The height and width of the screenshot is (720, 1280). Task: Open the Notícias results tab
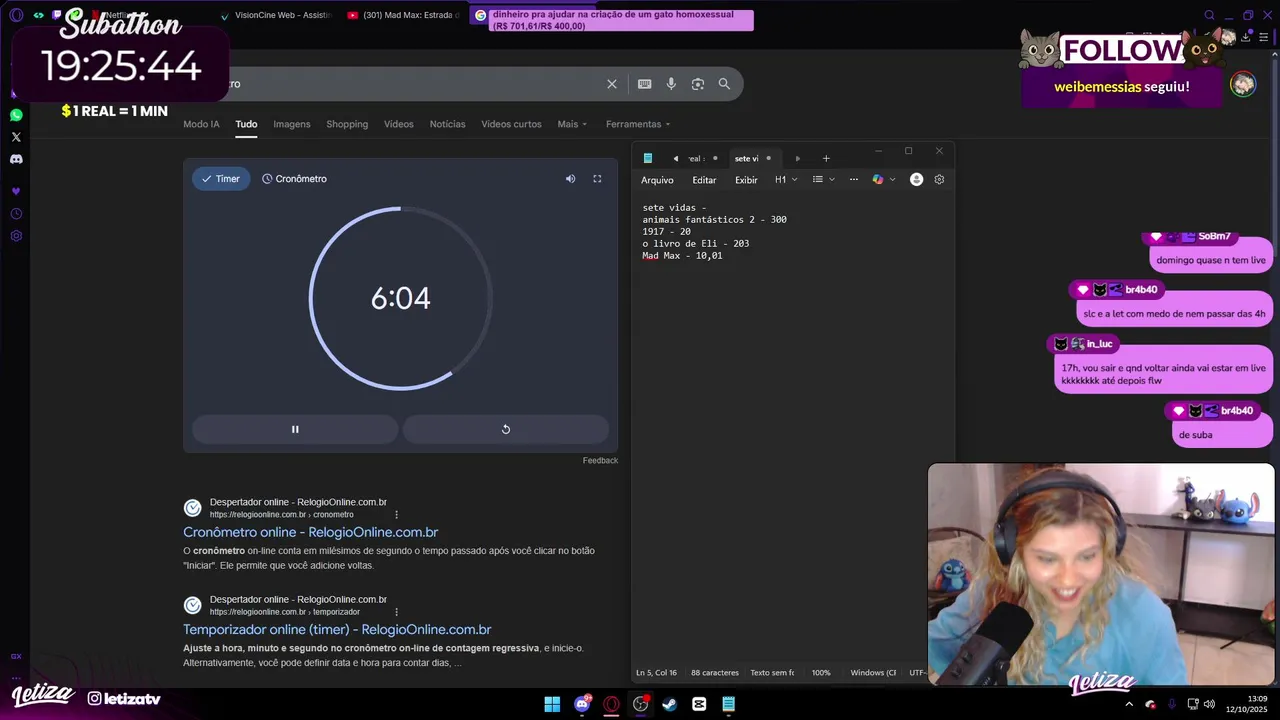(447, 124)
